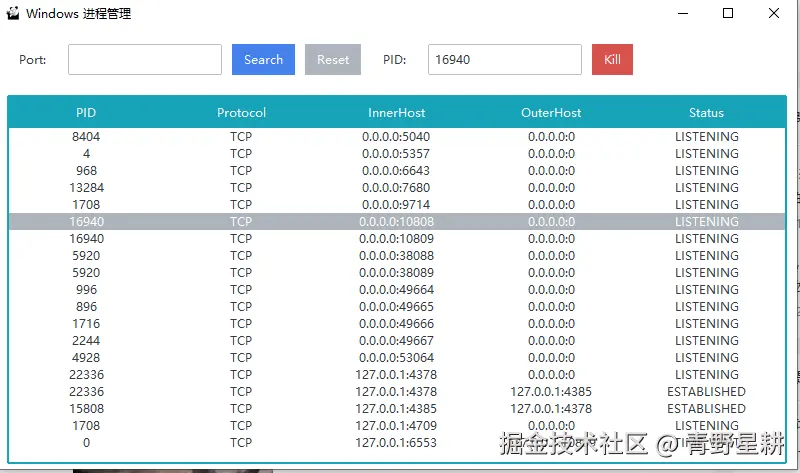Click InnerHost cell 0.0.0.0:10809

coord(396,239)
